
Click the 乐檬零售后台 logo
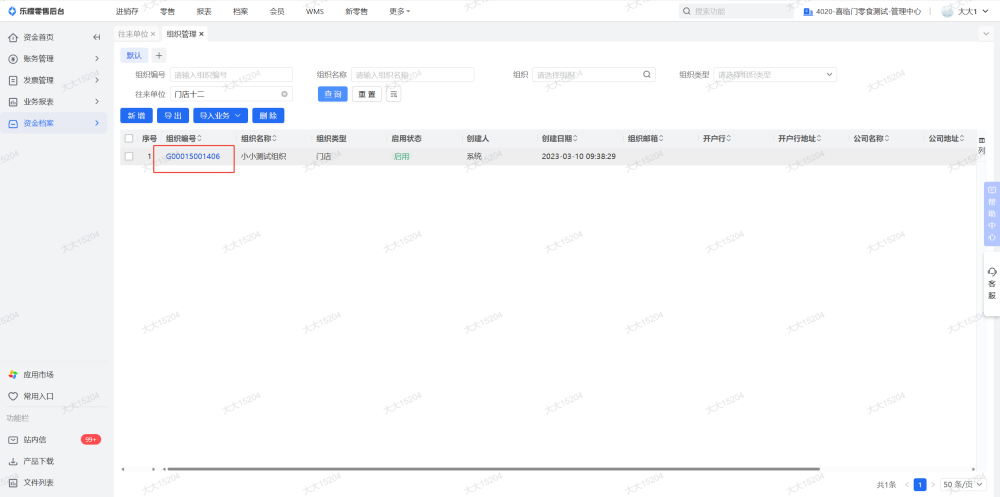point(36,11)
